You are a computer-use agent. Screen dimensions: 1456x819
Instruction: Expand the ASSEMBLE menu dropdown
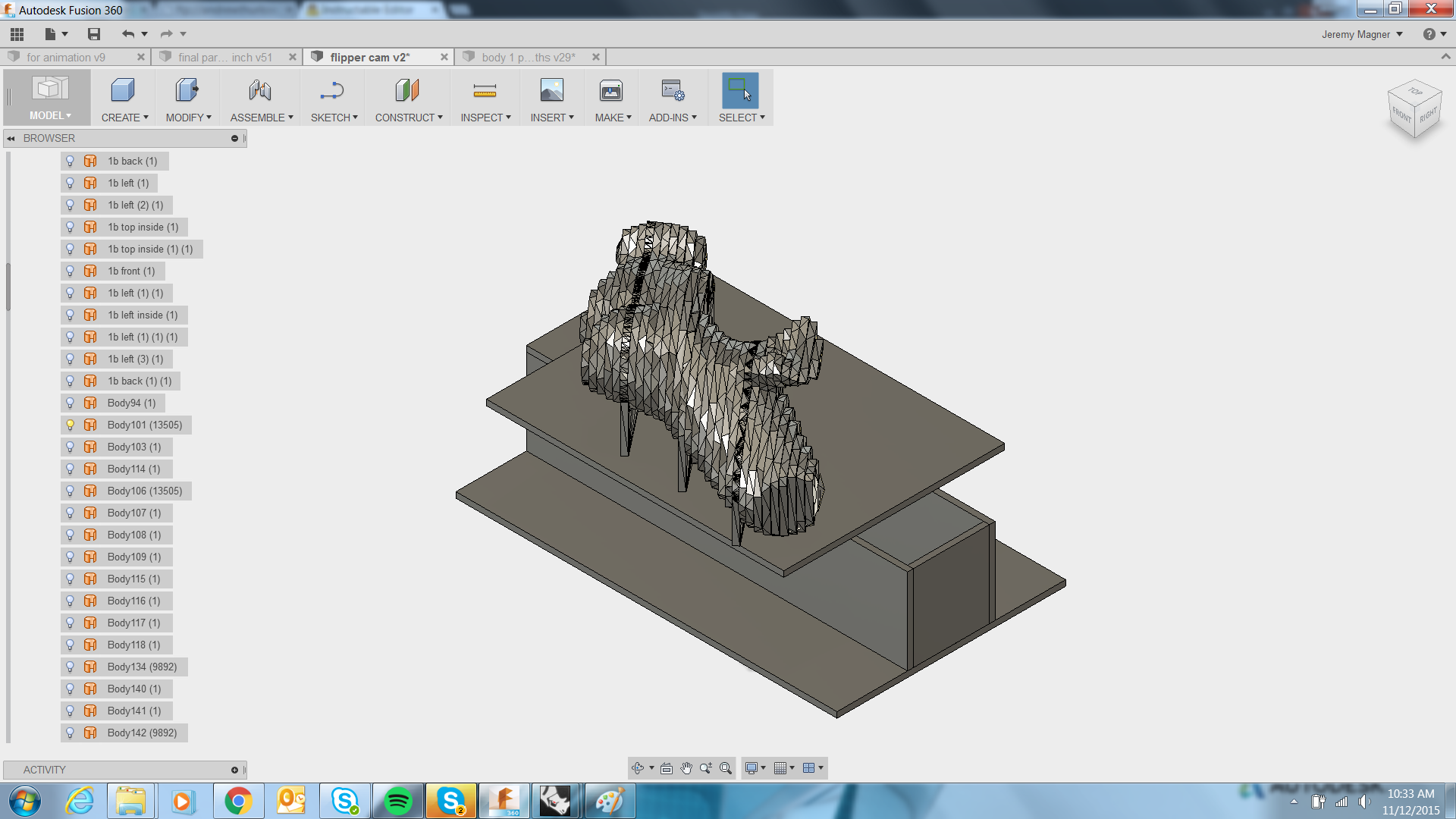point(262,118)
